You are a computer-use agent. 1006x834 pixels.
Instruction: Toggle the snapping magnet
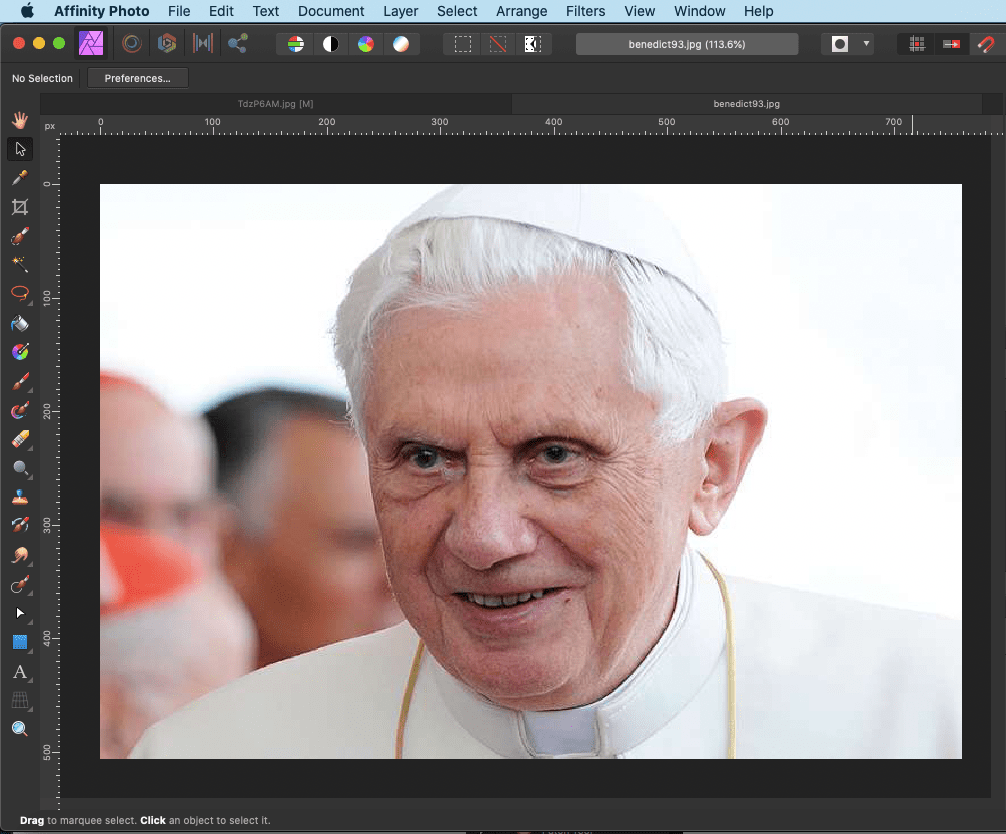(986, 44)
